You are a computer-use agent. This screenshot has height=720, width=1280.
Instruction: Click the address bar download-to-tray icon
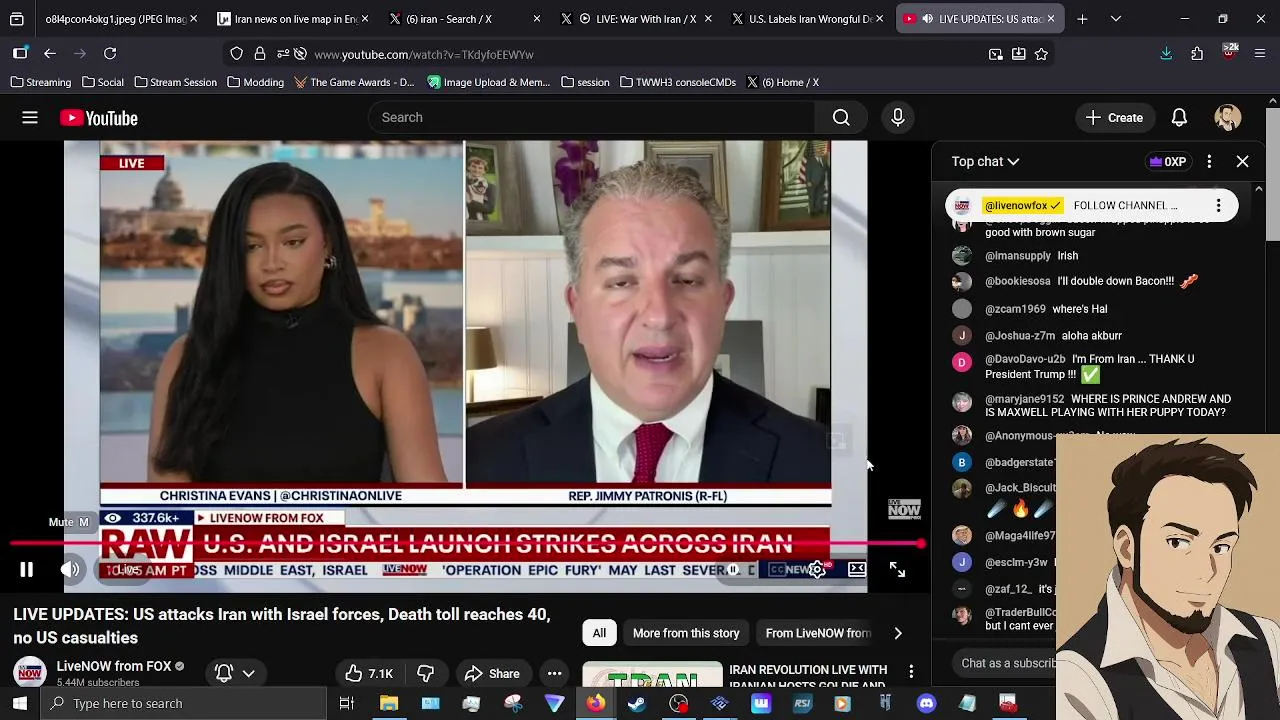pyautogui.click(x=1018, y=54)
